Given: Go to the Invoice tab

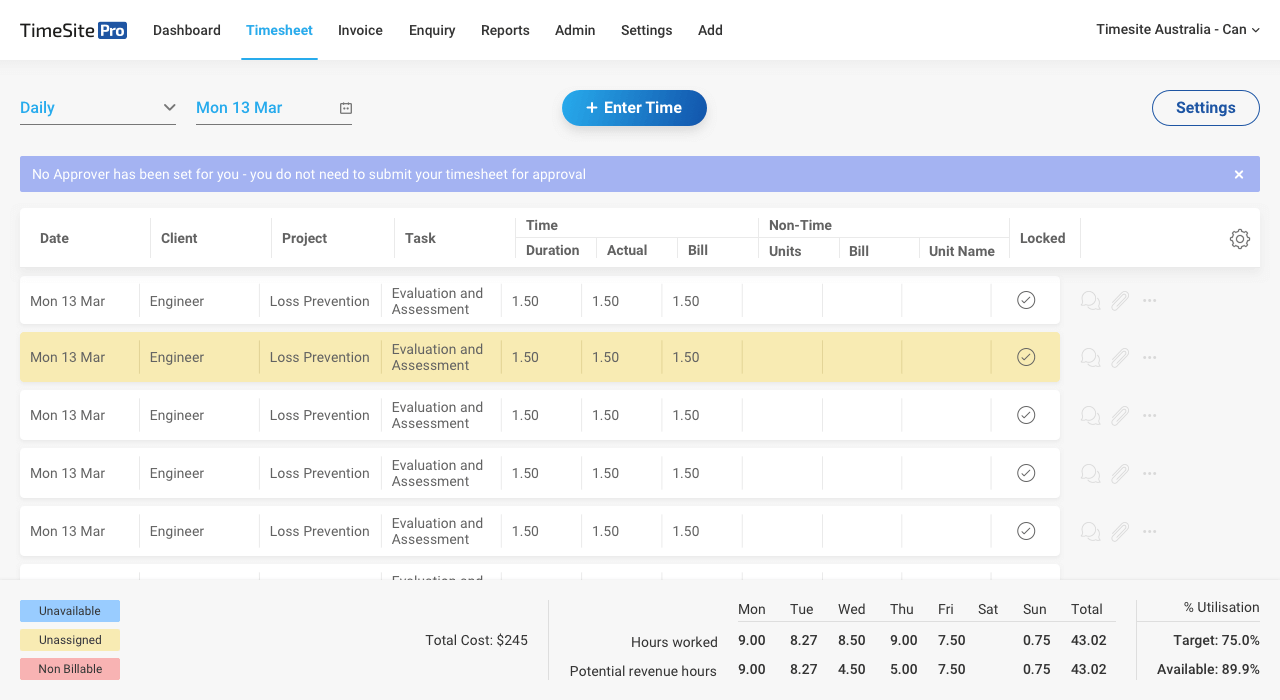Looking at the screenshot, I should [x=360, y=30].
